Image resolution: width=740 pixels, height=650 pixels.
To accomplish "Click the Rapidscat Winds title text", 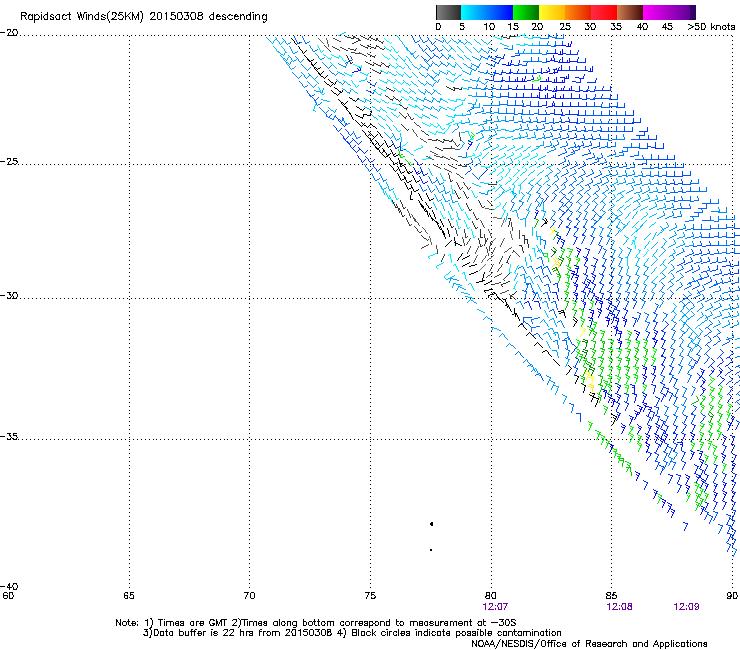I will (143, 17).
